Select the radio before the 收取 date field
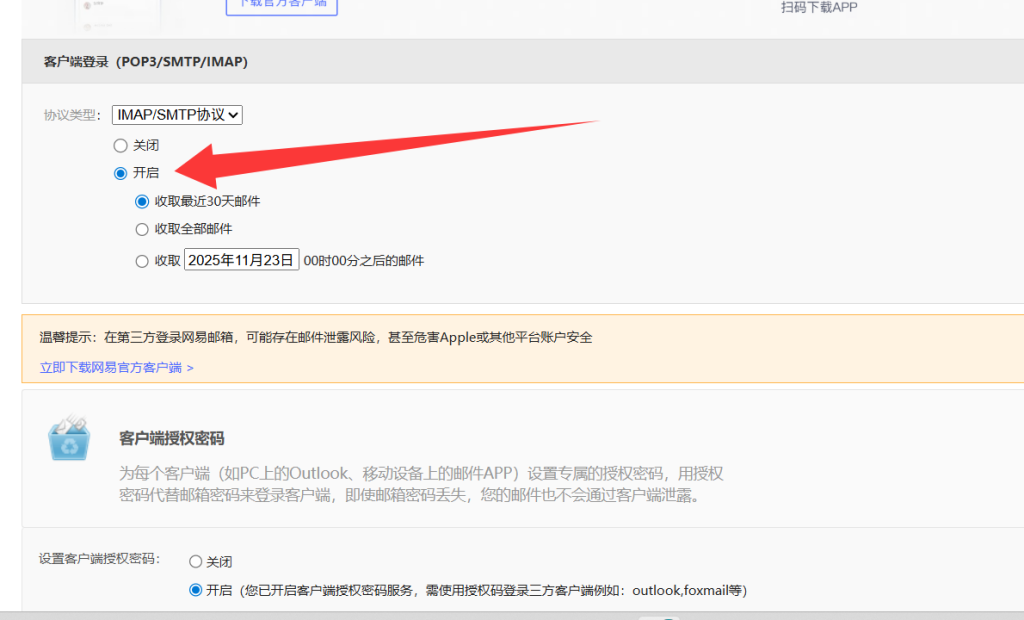 [142, 261]
